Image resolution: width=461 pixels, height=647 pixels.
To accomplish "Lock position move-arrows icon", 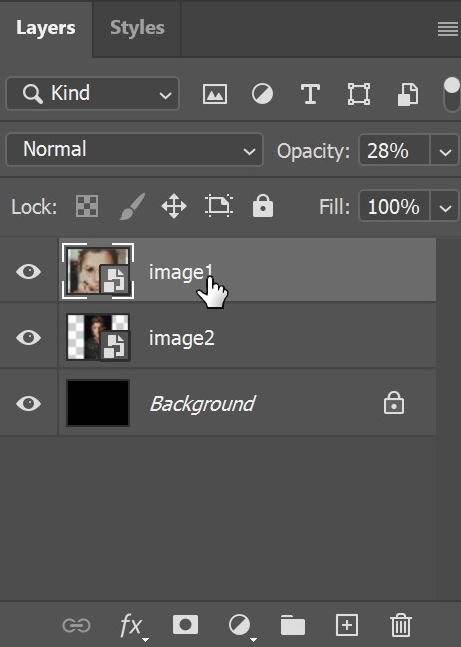I will click(174, 206).
